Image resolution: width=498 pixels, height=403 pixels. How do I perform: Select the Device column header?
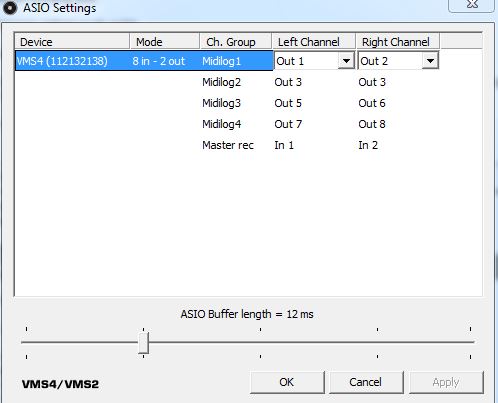pos(72,42)
